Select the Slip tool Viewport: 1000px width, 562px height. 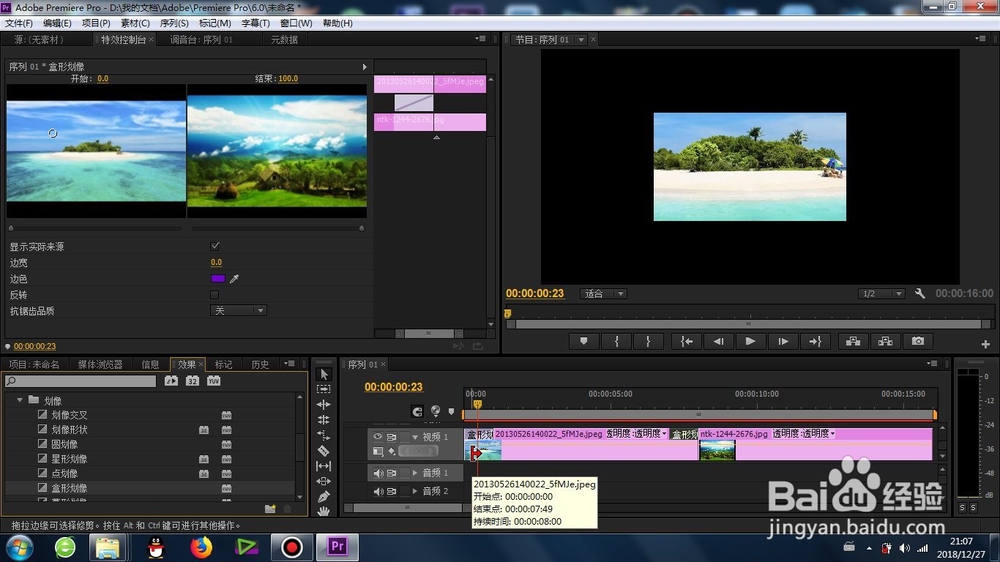pos(323,466)
